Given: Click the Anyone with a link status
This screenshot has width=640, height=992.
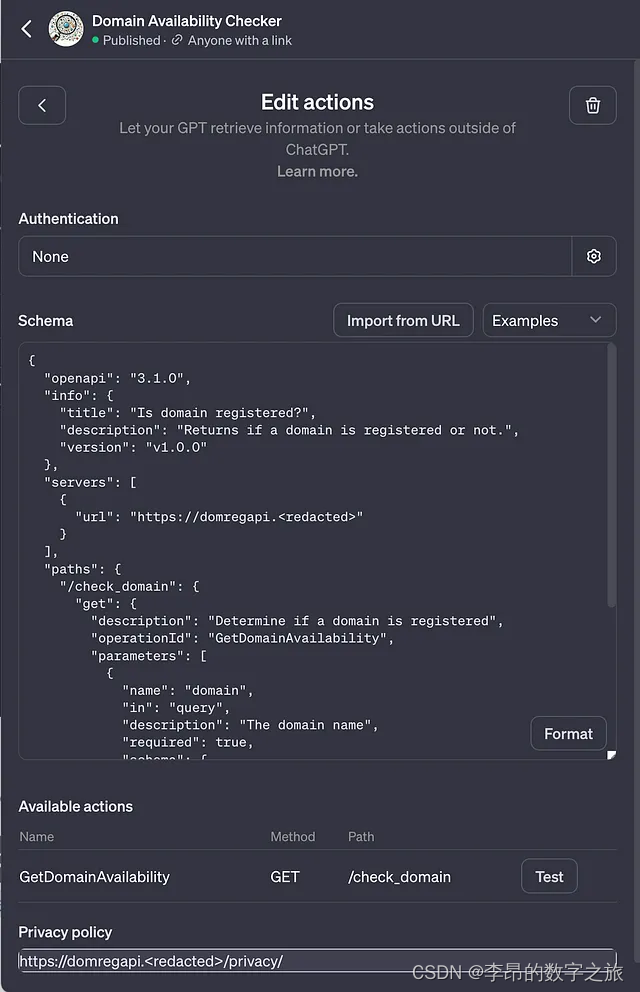Looking at the screenshot, I should click(240, 41).
